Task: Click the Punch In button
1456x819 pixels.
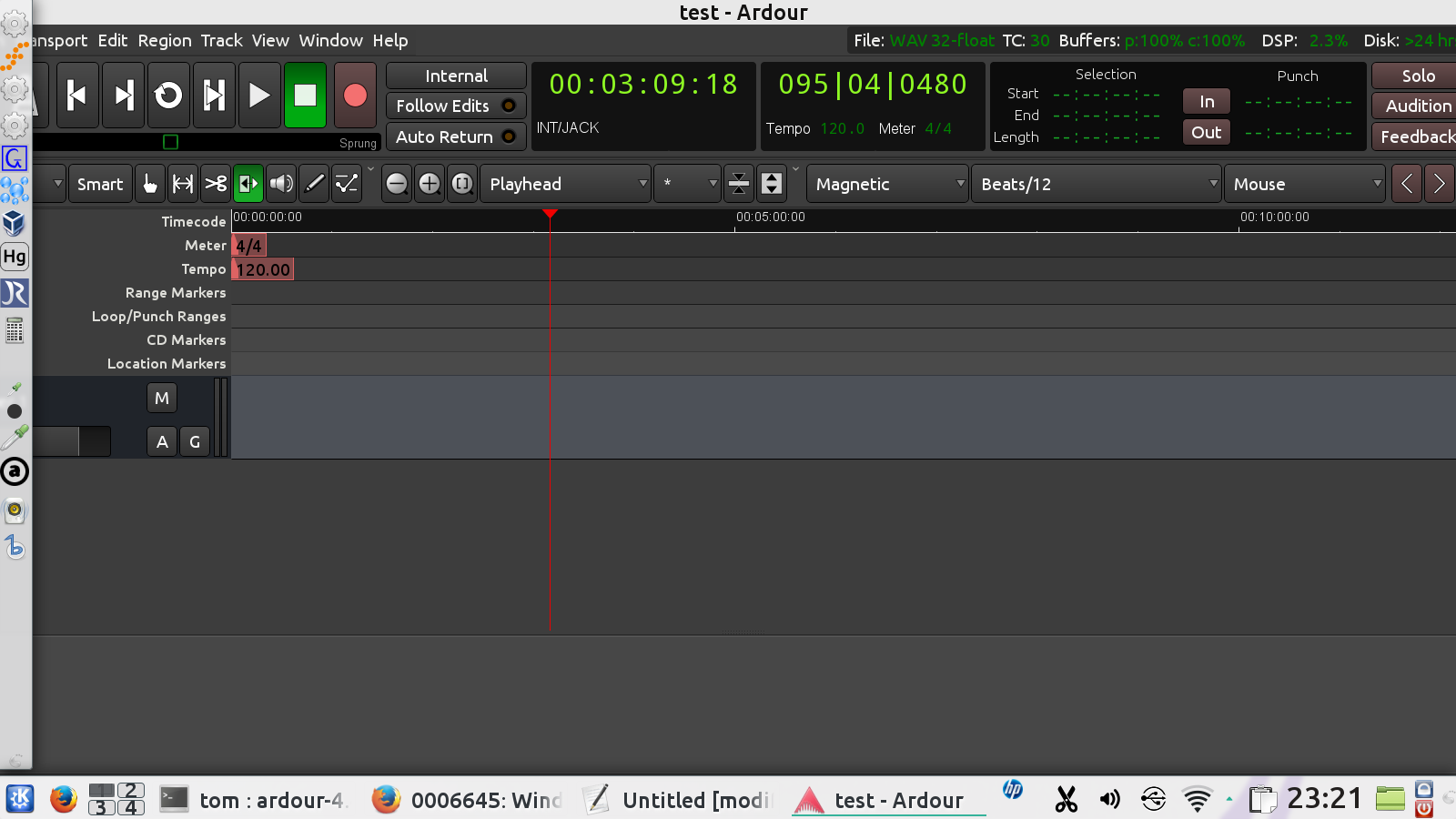Action: 1207,102
